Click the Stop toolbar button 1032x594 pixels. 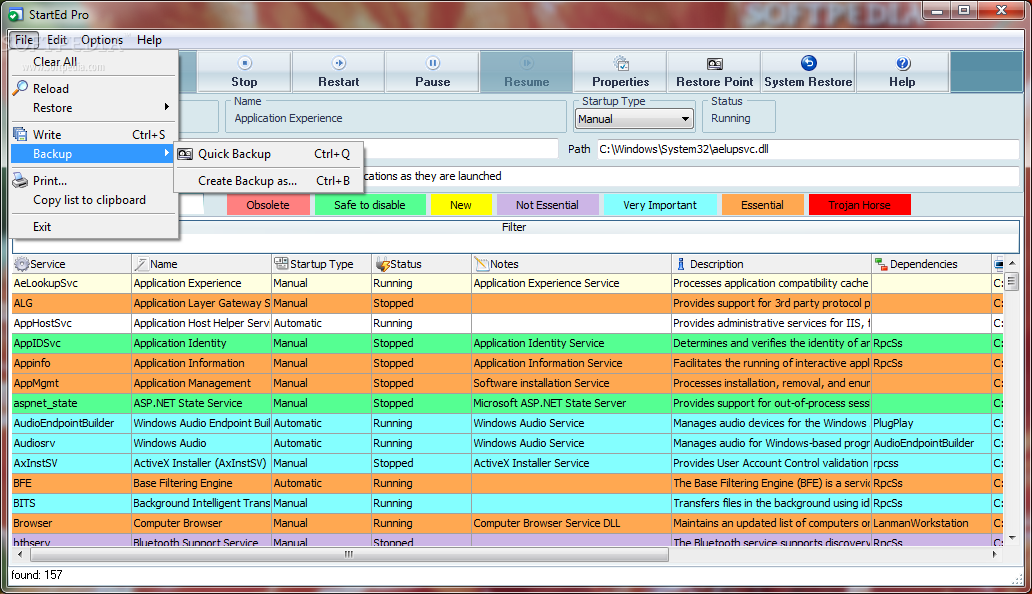coord(244,72)
